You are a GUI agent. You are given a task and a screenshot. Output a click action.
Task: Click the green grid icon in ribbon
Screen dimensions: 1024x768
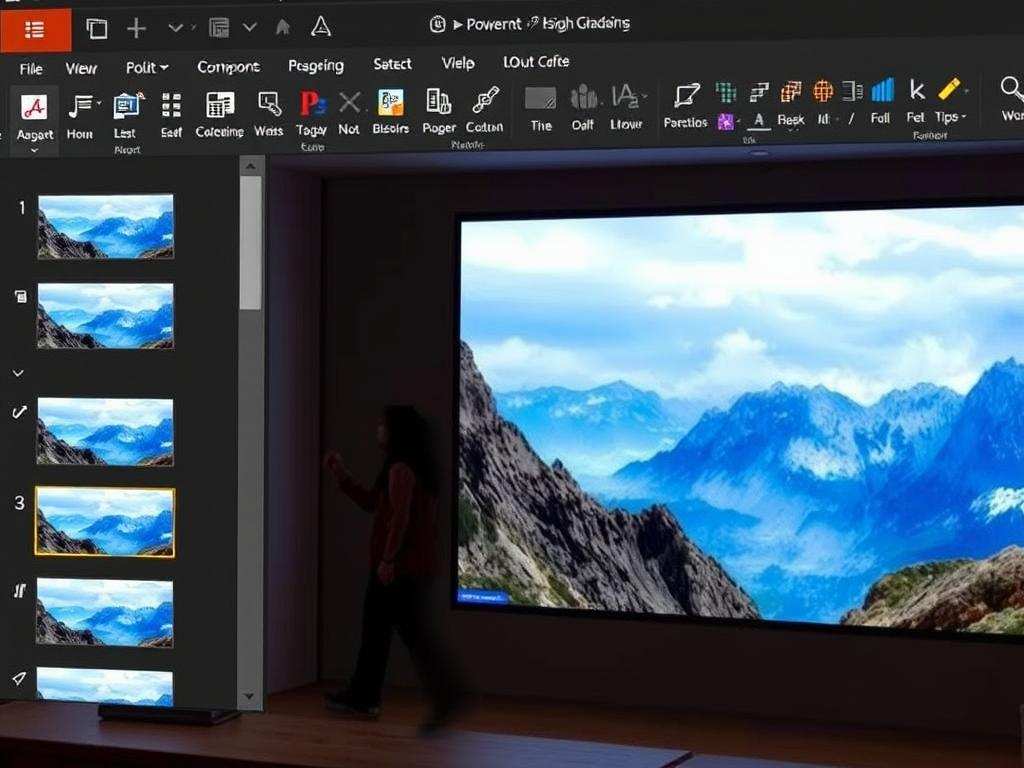726,93
